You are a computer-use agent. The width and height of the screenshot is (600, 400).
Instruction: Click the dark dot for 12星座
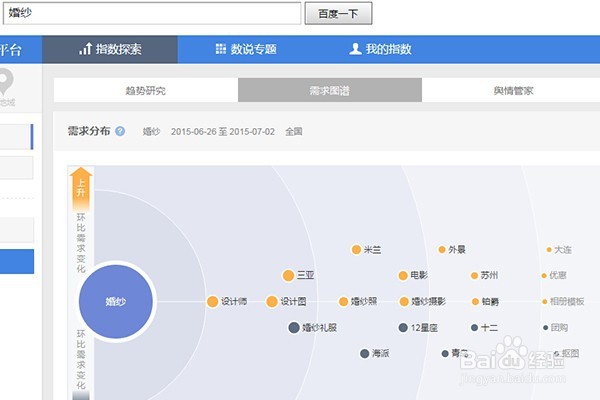click(x=403, y=328)
